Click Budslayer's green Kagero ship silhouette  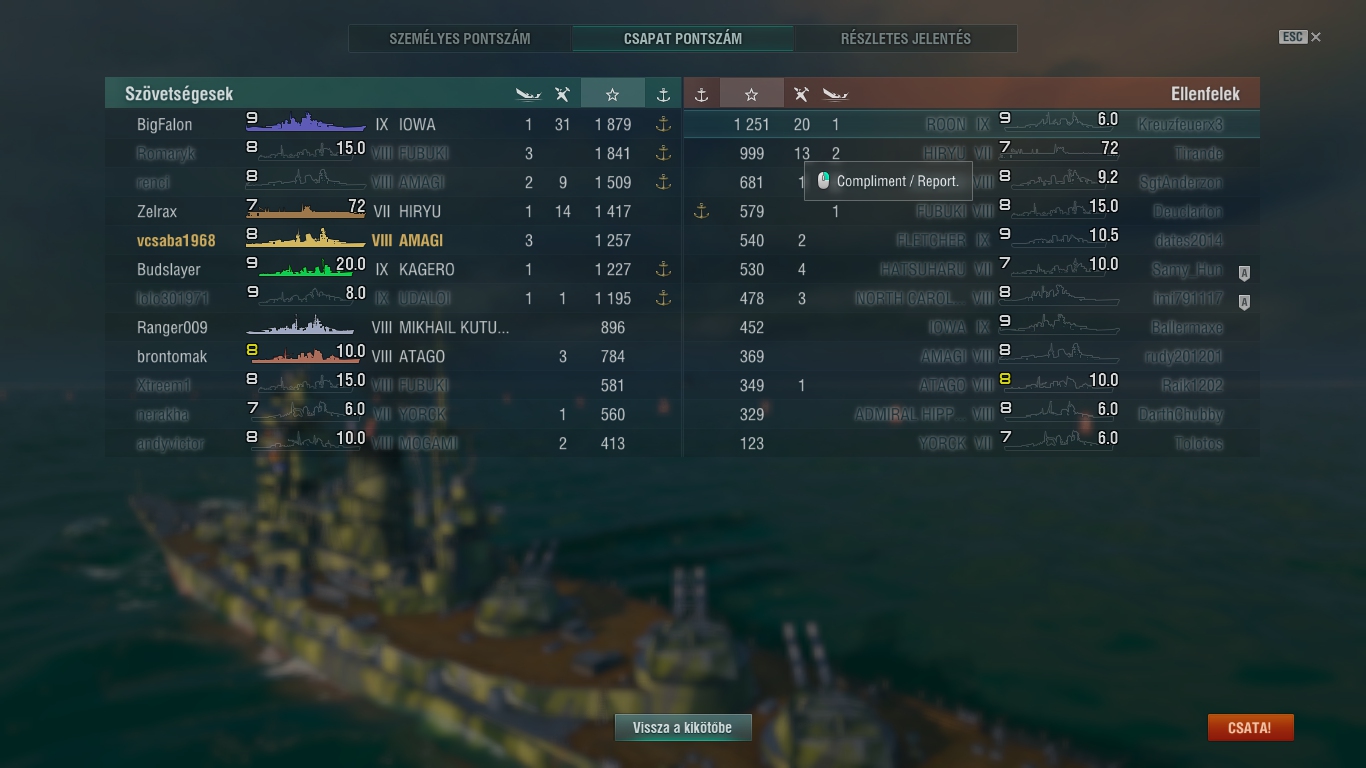(x=306, y=269)
